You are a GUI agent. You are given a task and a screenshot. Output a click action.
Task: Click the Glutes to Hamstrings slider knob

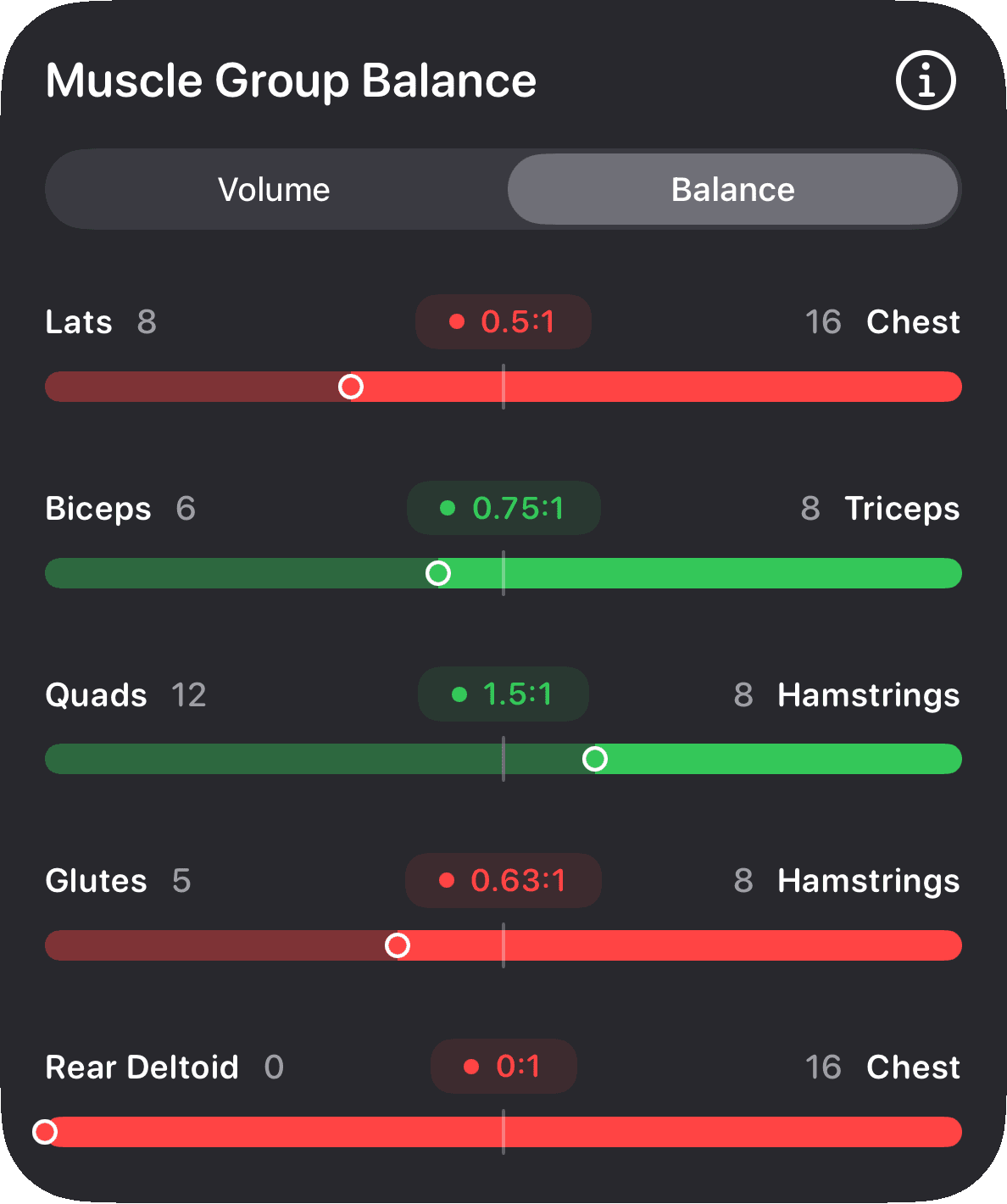pyautogui.click(x=398, y=945)
